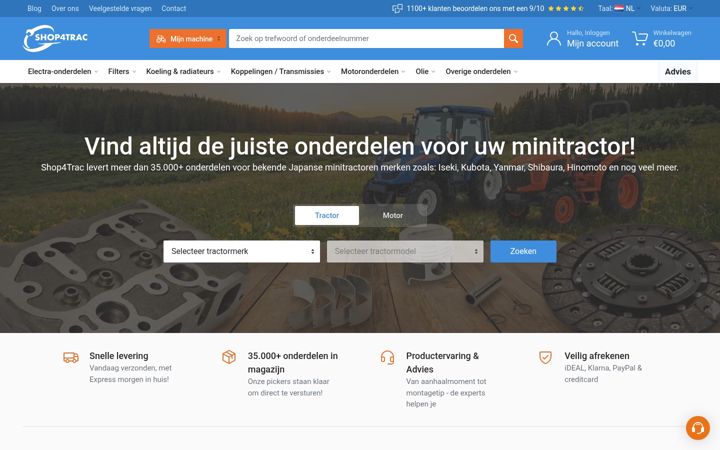
Task: Expand the Motoronderdelen menu
Action: pos(373,72)
